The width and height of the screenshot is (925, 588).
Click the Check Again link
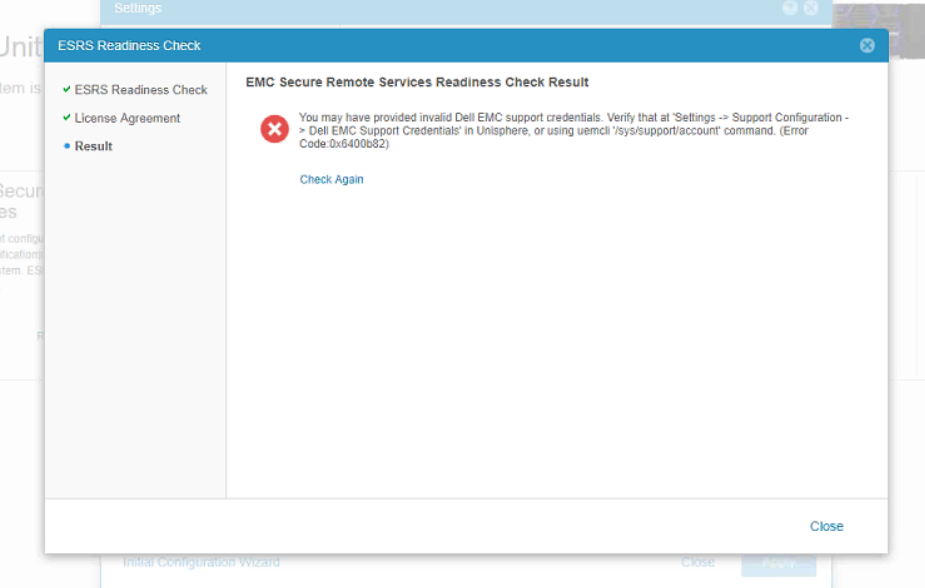click(331, 179)
